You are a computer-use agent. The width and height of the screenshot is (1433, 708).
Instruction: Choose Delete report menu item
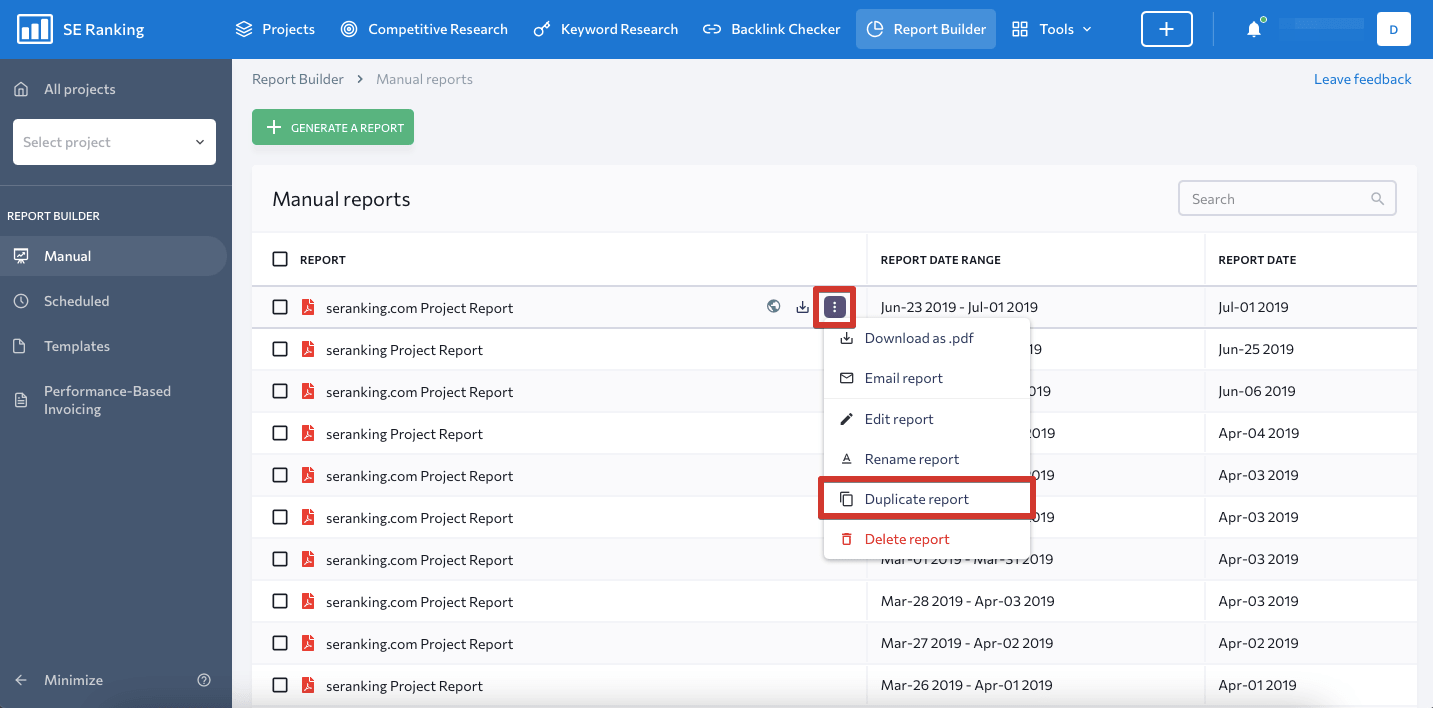click(926, 539)
